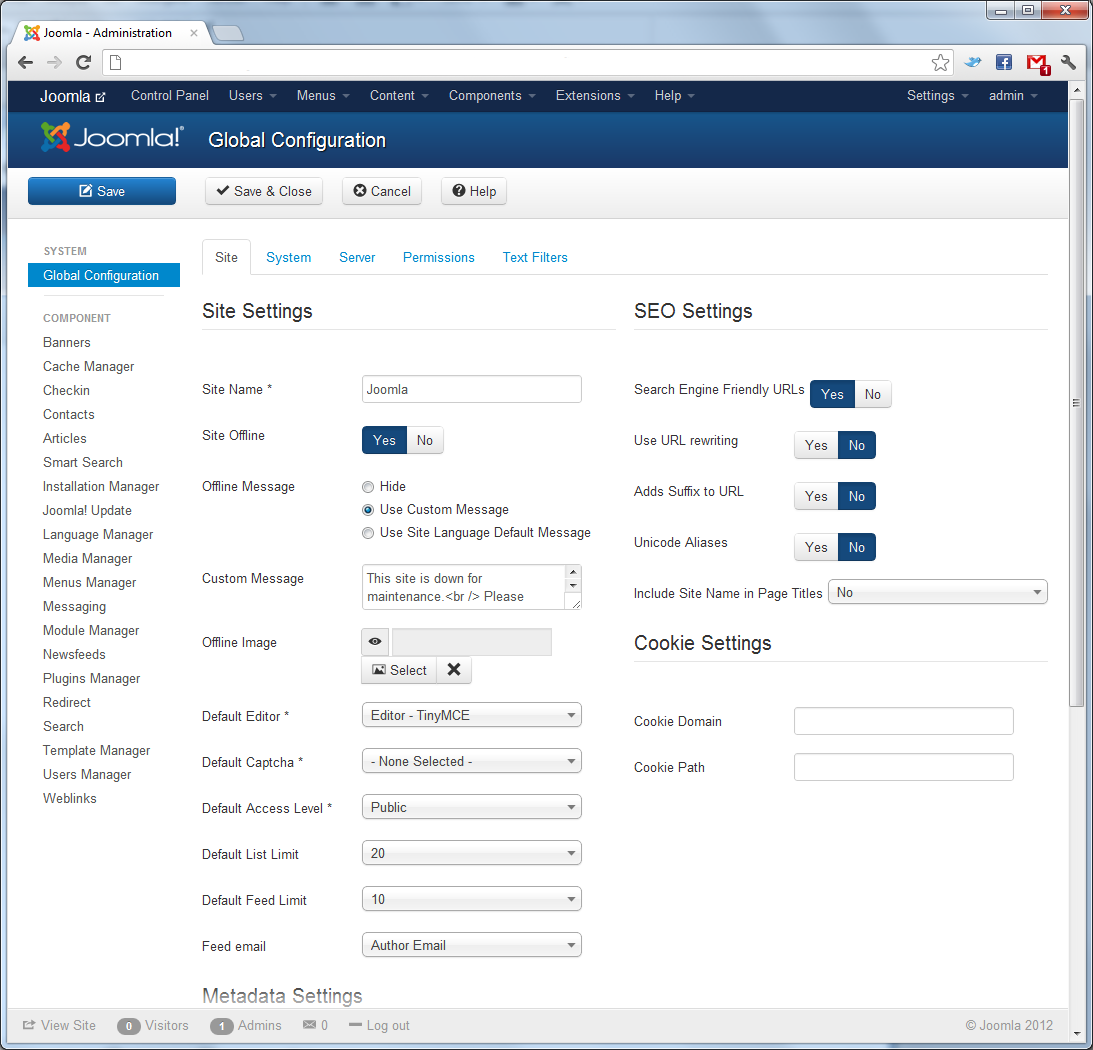Click the browser back arrow
The height and width of the screenshot is (1050, 1093).
pyautogui.click(x=26, y=63)
